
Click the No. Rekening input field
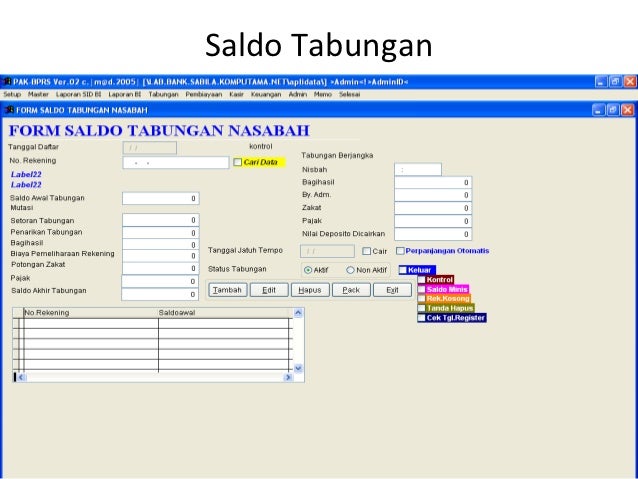[x=176, y=162]
